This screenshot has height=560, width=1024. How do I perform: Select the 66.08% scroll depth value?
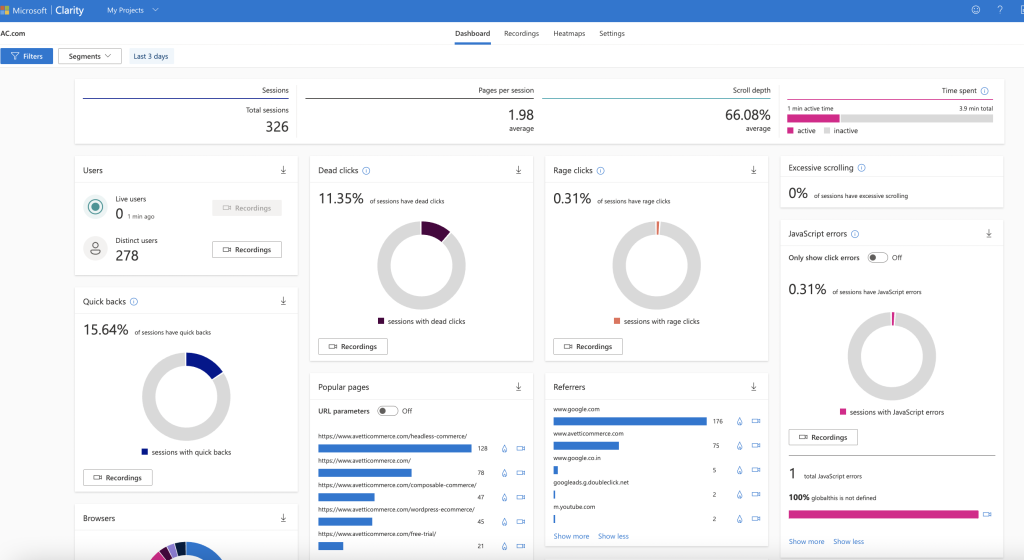pyautogui.click(x=748, y=115)
